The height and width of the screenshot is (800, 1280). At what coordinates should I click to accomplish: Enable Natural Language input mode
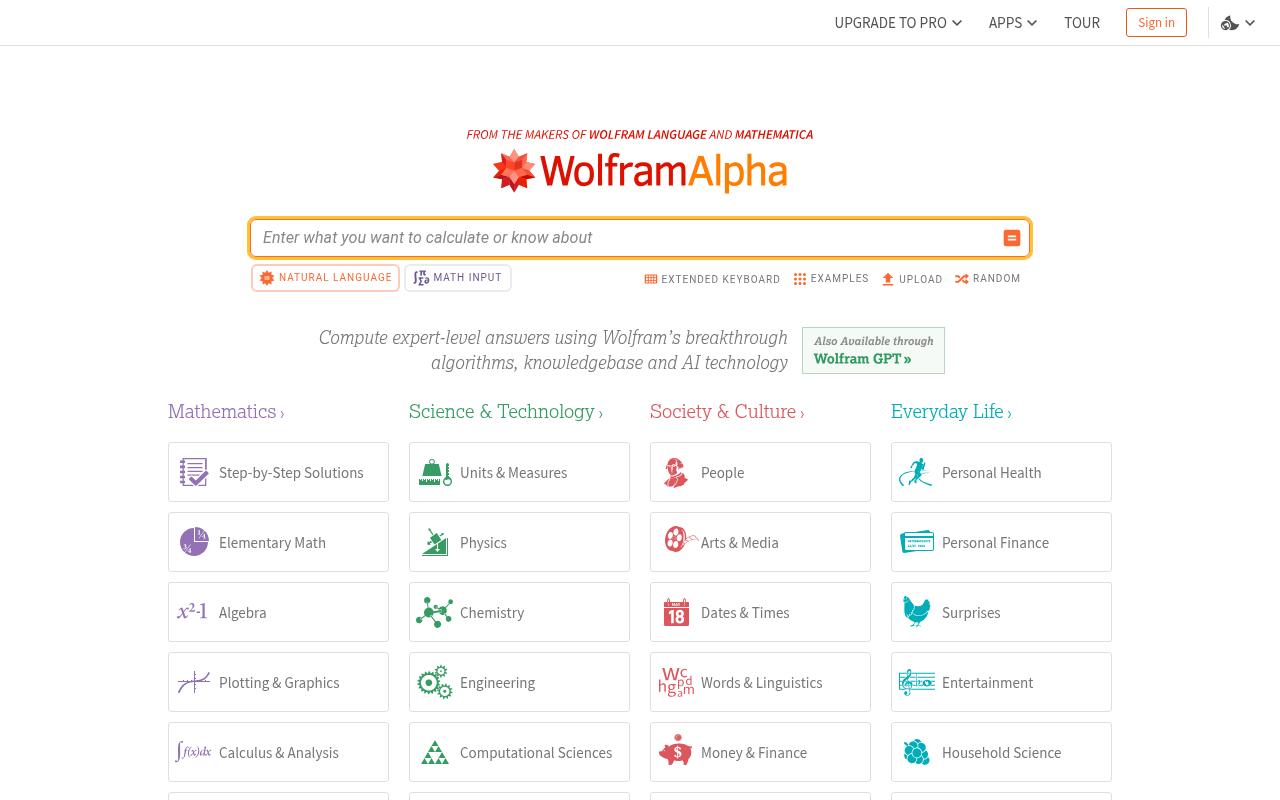point(325,277)
